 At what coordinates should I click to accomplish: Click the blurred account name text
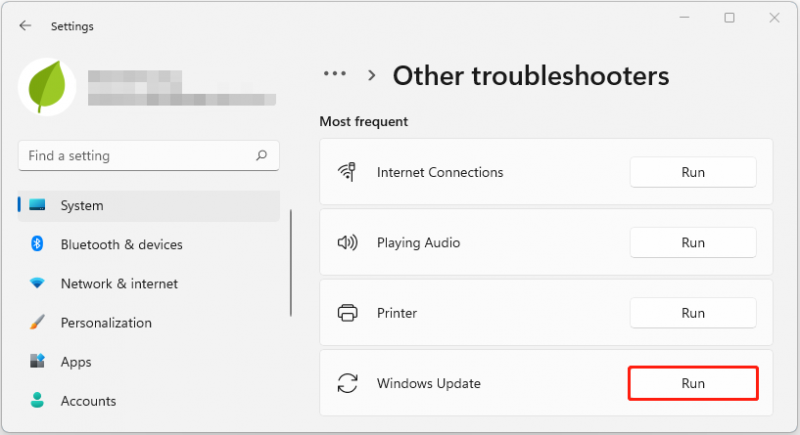182,88
